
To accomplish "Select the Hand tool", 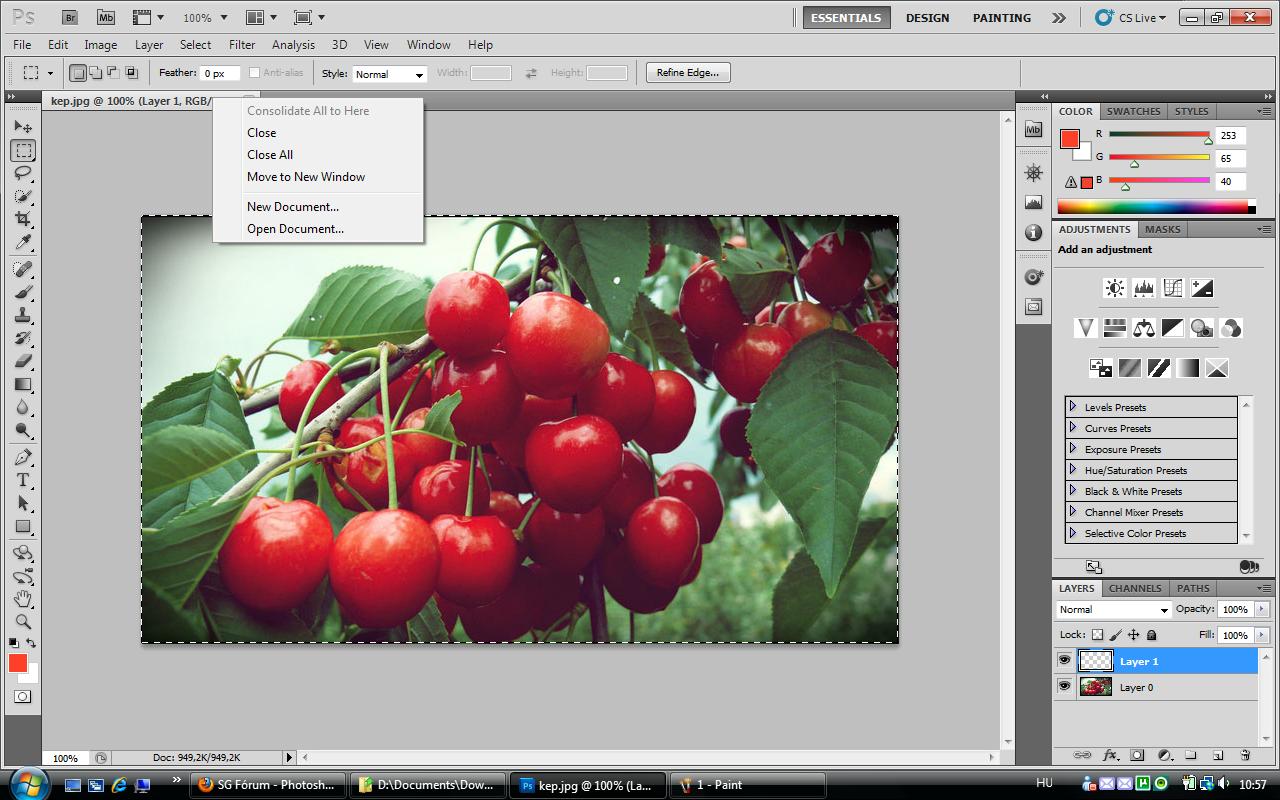I will [23, 599].
